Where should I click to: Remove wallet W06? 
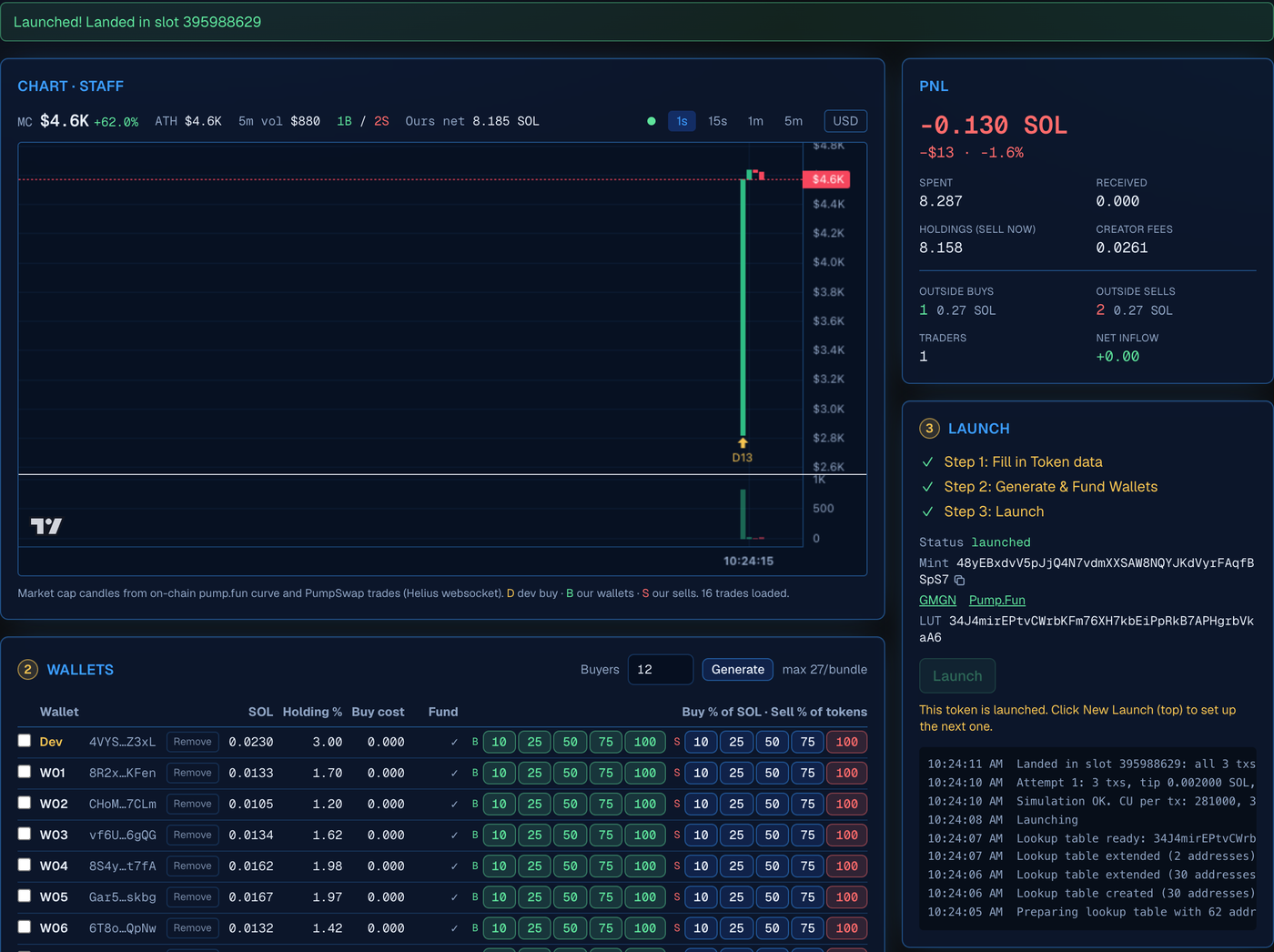coord(193,927)
